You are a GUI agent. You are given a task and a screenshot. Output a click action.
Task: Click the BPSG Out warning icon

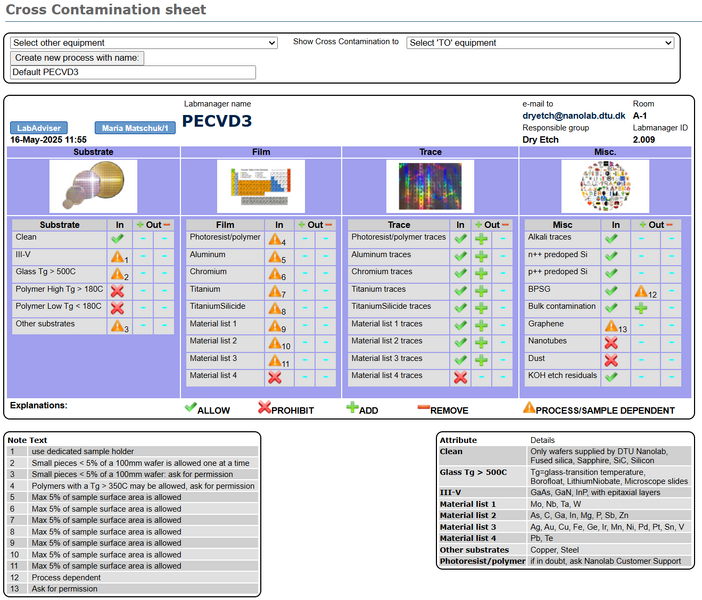pyautogui.click(x=640, y=291)
